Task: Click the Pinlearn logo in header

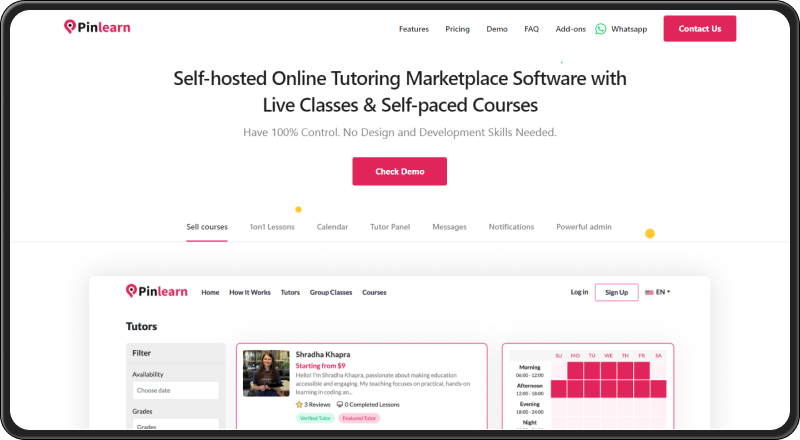Action: tap(97, 28)
